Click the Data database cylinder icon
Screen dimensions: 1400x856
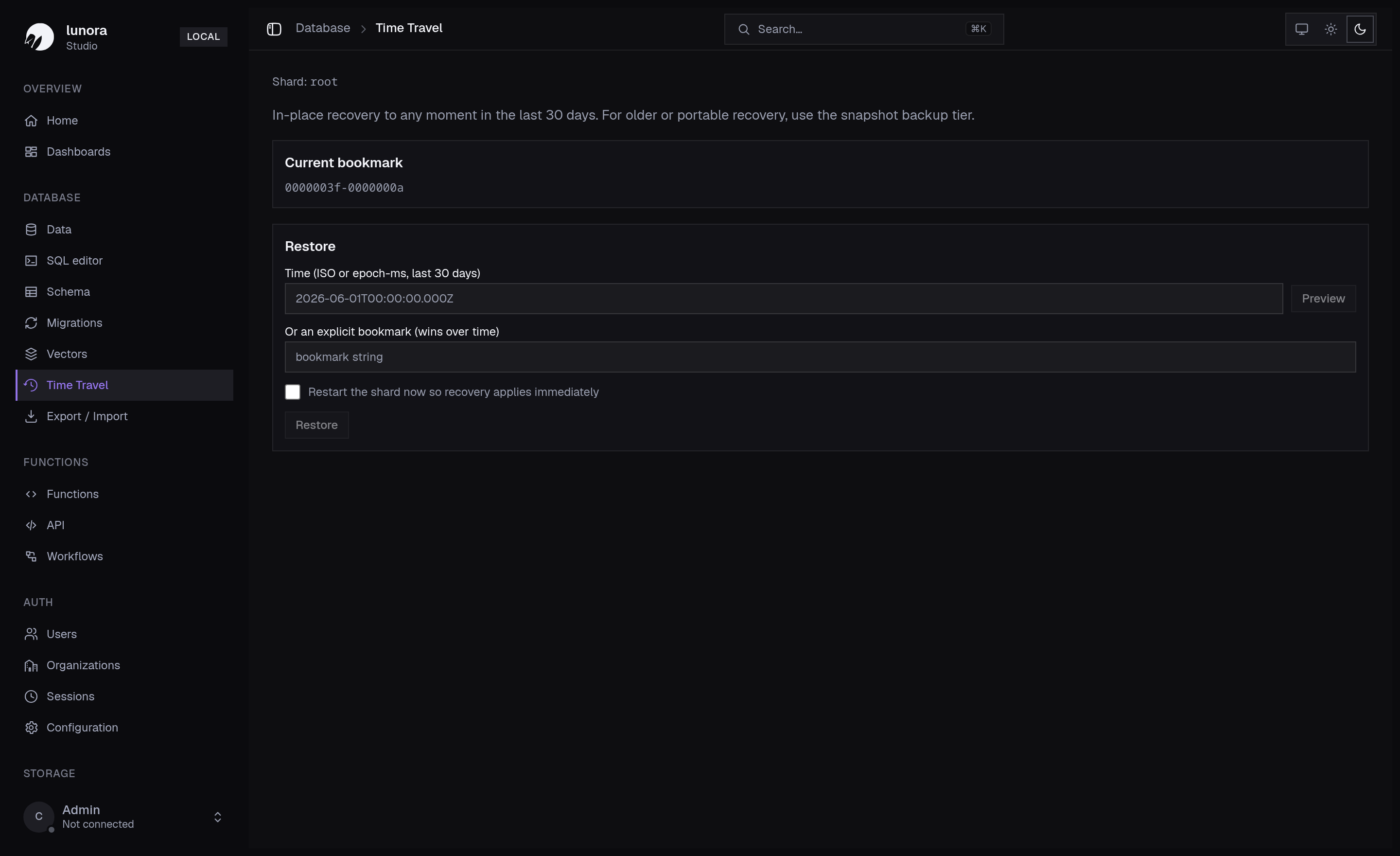coord(31,230)
